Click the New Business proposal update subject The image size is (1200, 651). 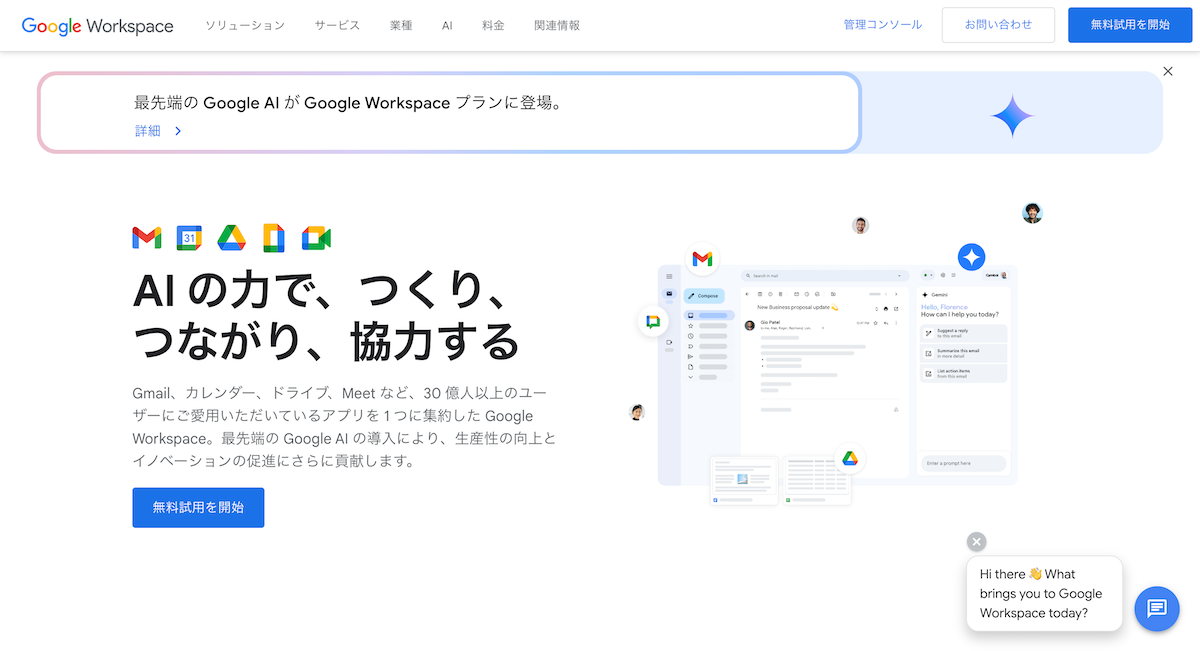[797, 308]
